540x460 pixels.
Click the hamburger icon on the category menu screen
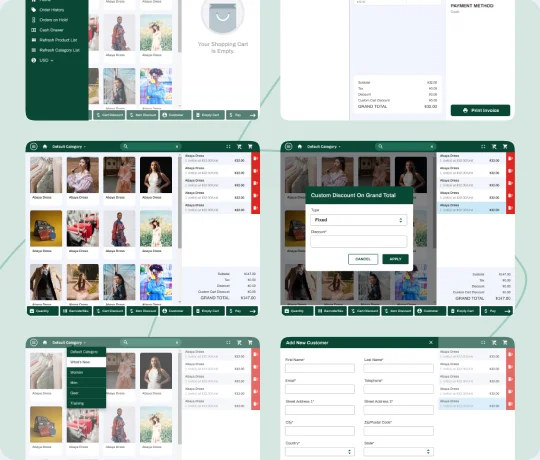[33, 343]
